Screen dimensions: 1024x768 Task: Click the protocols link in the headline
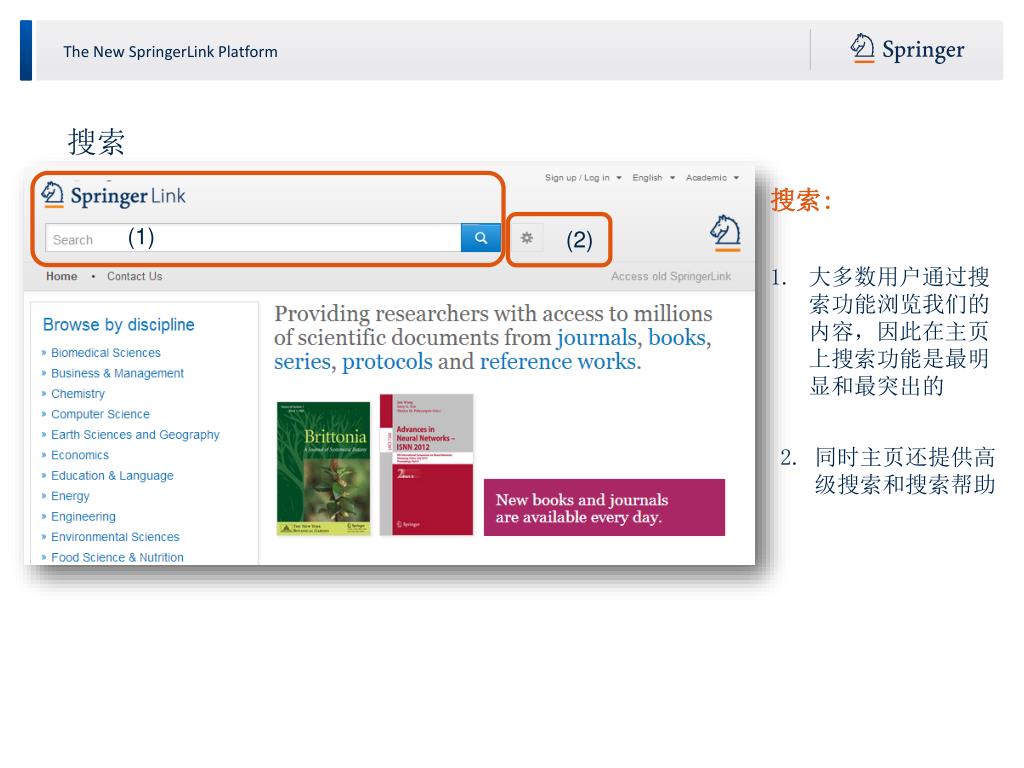click(x=387, y=362)
